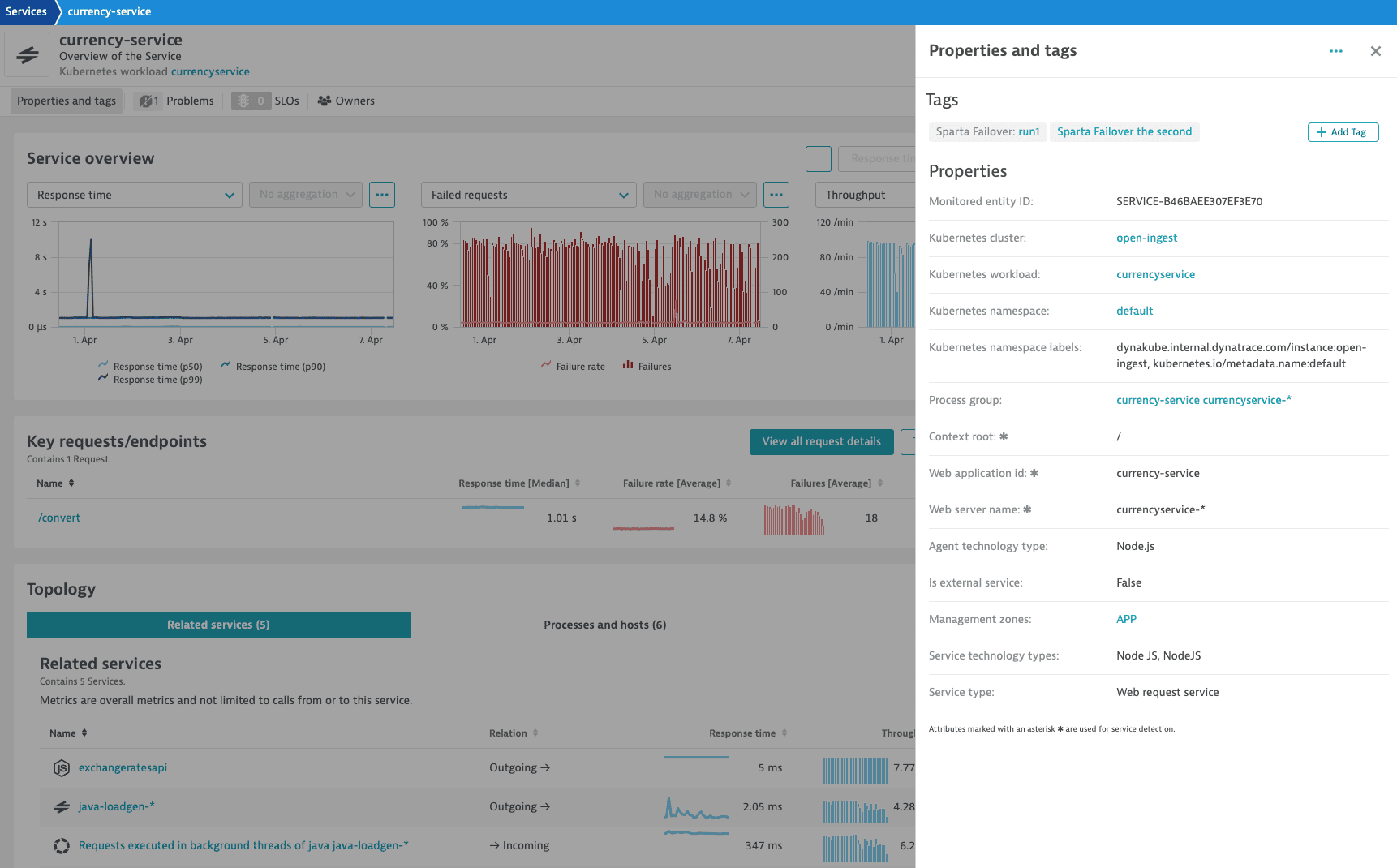1397x868 pixels.
Task: Toggle the Response time (p90) legend series
Action: click(273, 367)
